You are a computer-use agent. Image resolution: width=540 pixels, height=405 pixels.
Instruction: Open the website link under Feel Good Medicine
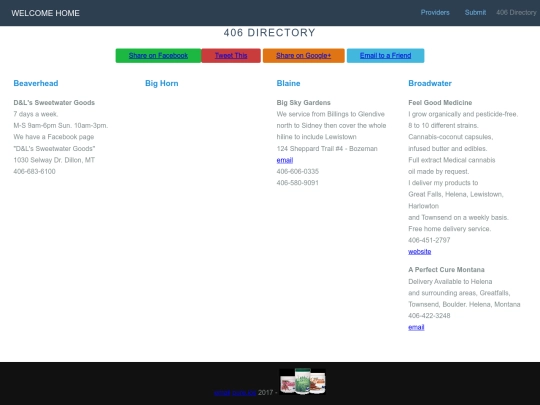(x=419, y=251)
